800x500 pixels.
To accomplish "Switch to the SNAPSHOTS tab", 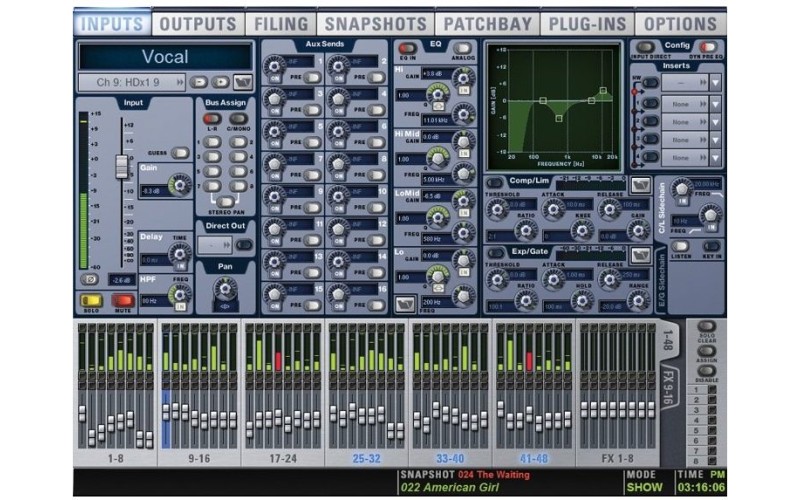I will click(376, 24).
